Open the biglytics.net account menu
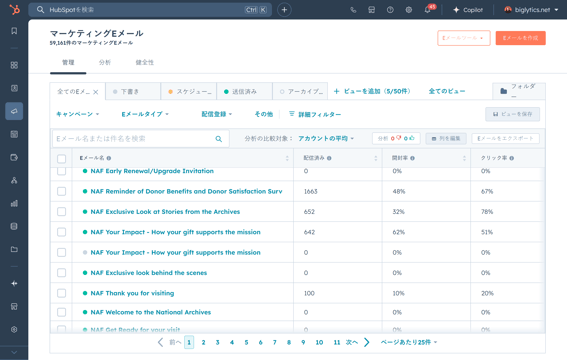 pos(531,10)
